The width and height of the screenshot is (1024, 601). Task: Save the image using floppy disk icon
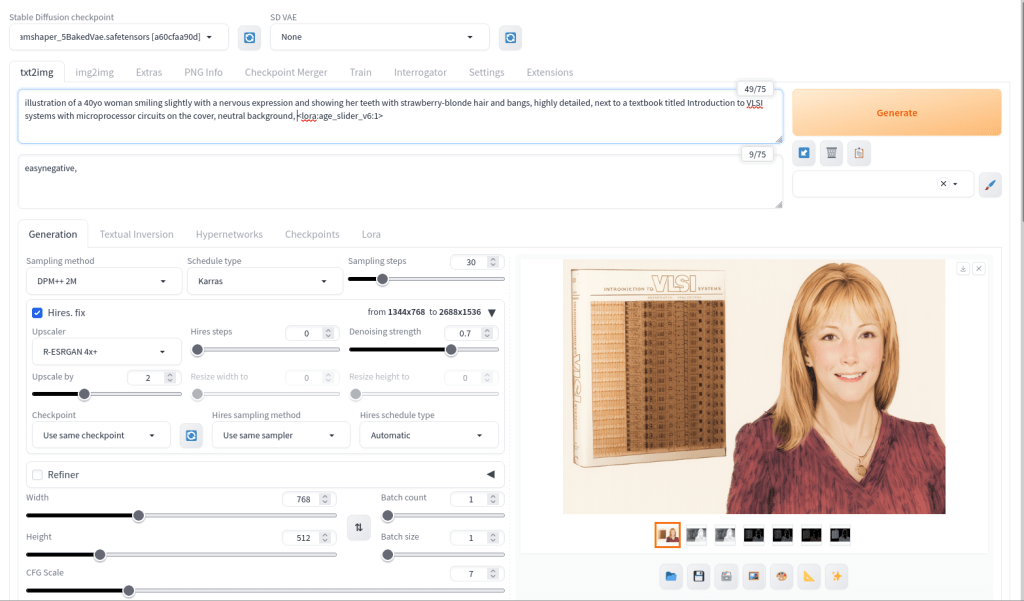point(699,576)
